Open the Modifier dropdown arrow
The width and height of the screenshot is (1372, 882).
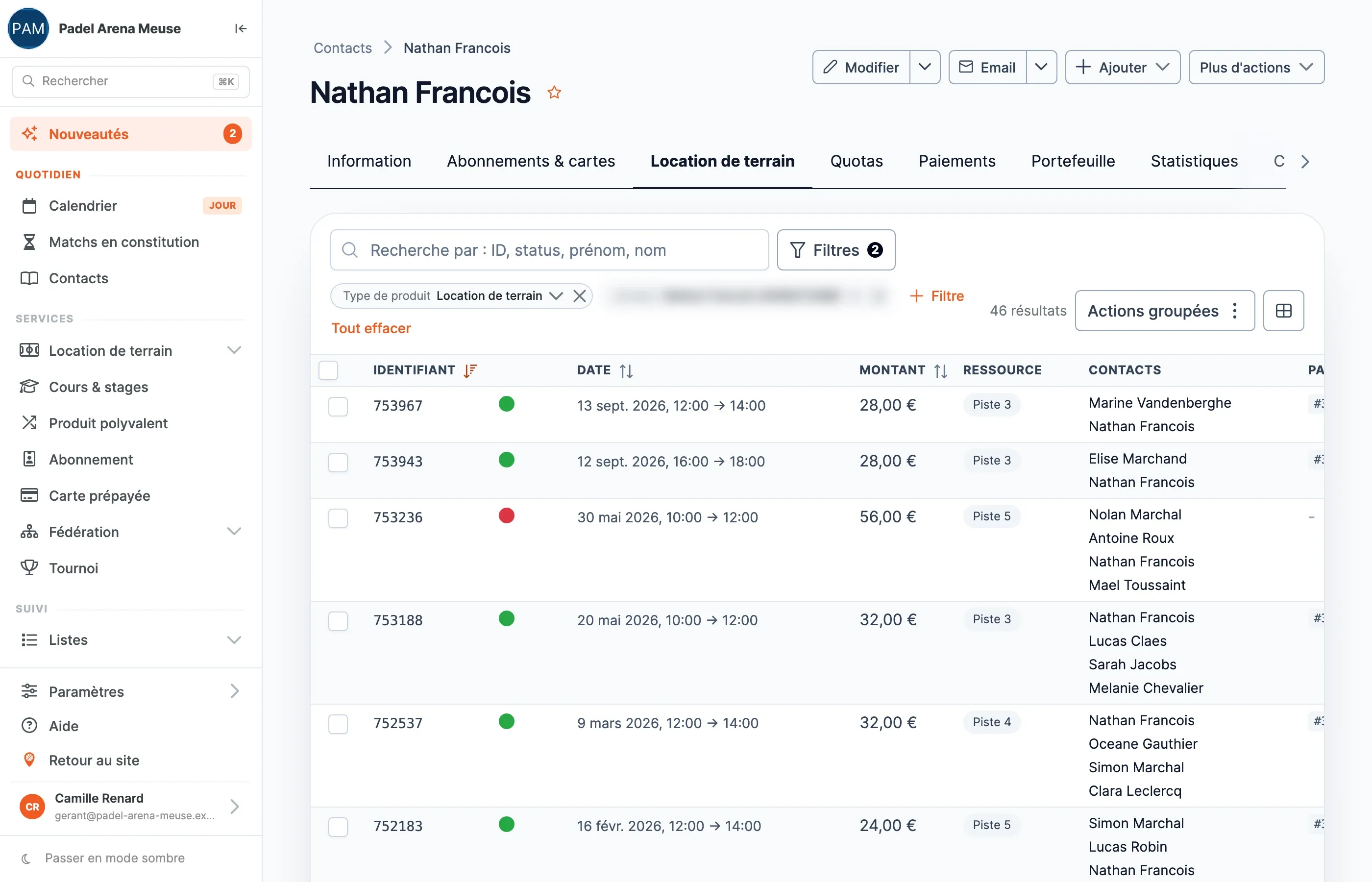(925, 67)
